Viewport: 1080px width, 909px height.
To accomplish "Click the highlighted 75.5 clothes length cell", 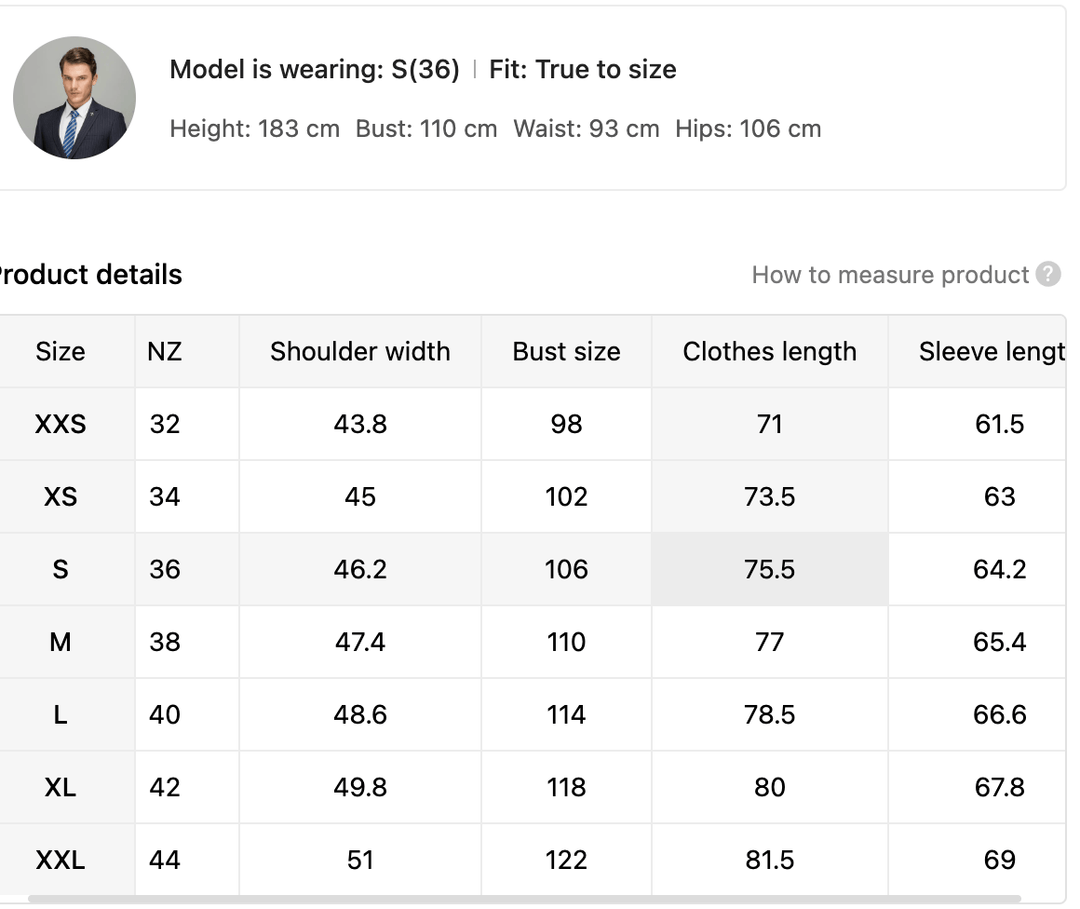I will [x=769, y=570].
